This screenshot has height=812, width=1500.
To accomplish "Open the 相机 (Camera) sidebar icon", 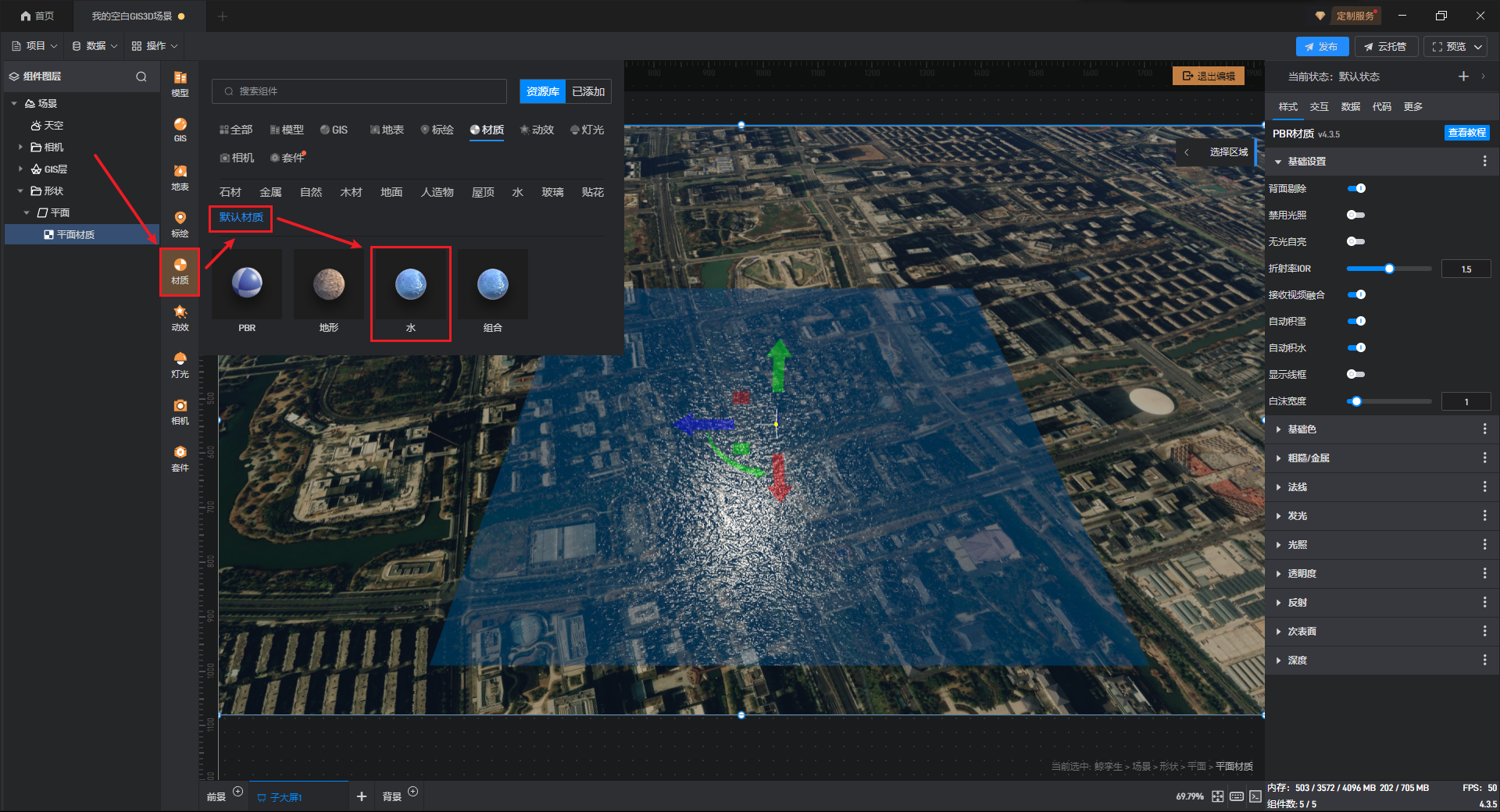I will 180,411.
